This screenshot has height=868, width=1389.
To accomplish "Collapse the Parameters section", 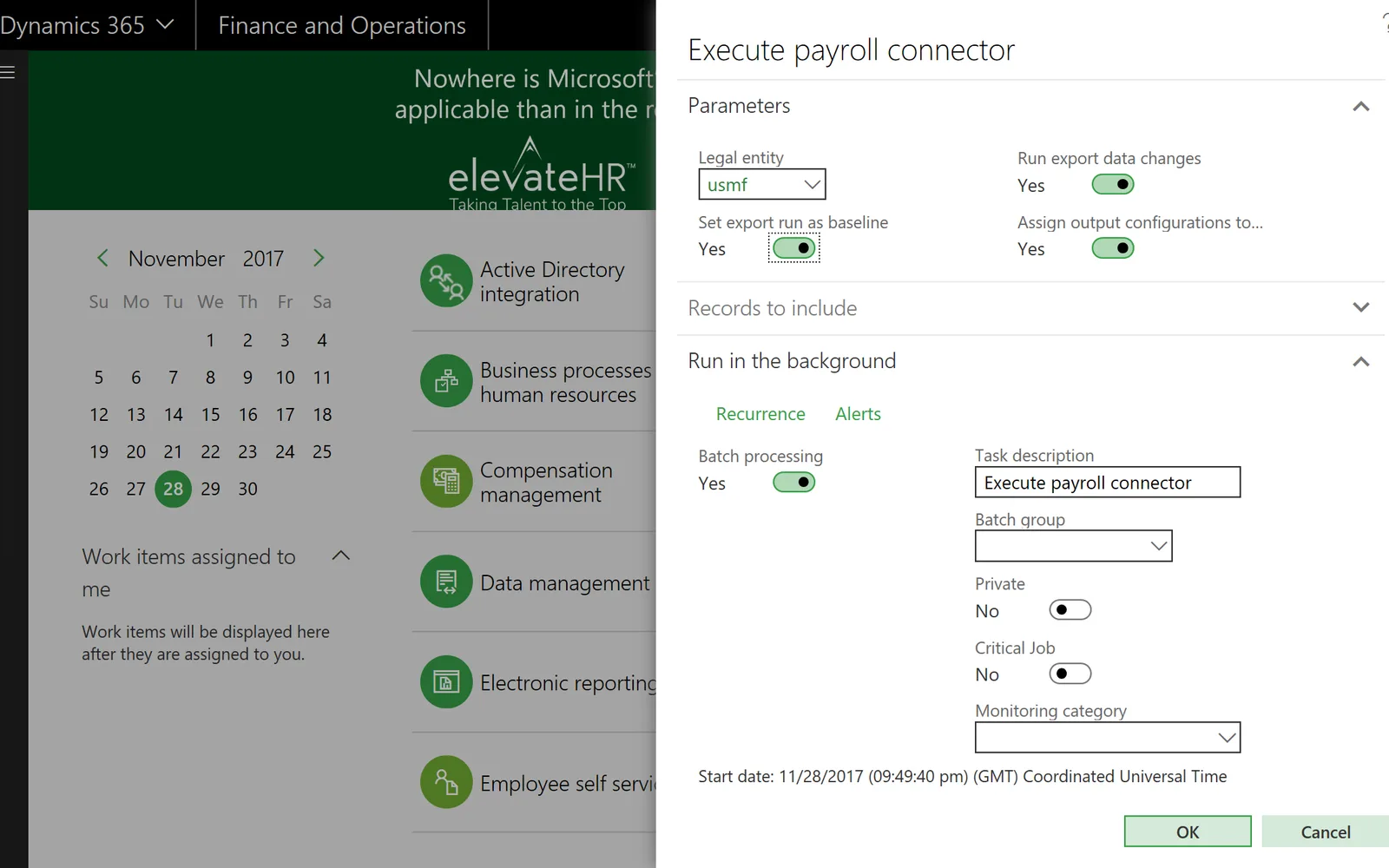I will (1361, 106).
